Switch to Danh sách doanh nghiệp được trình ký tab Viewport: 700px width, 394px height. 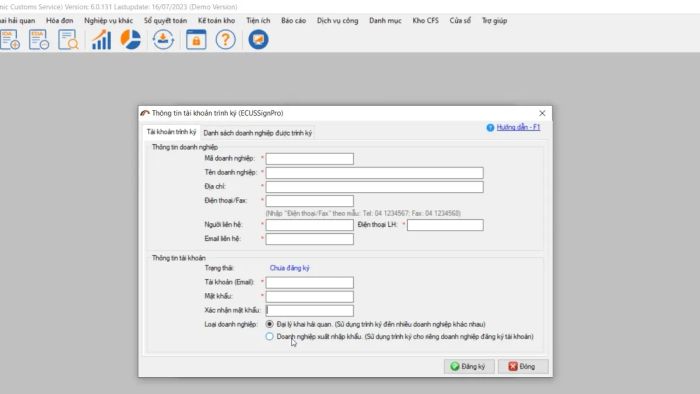click(x=258, y=133)
